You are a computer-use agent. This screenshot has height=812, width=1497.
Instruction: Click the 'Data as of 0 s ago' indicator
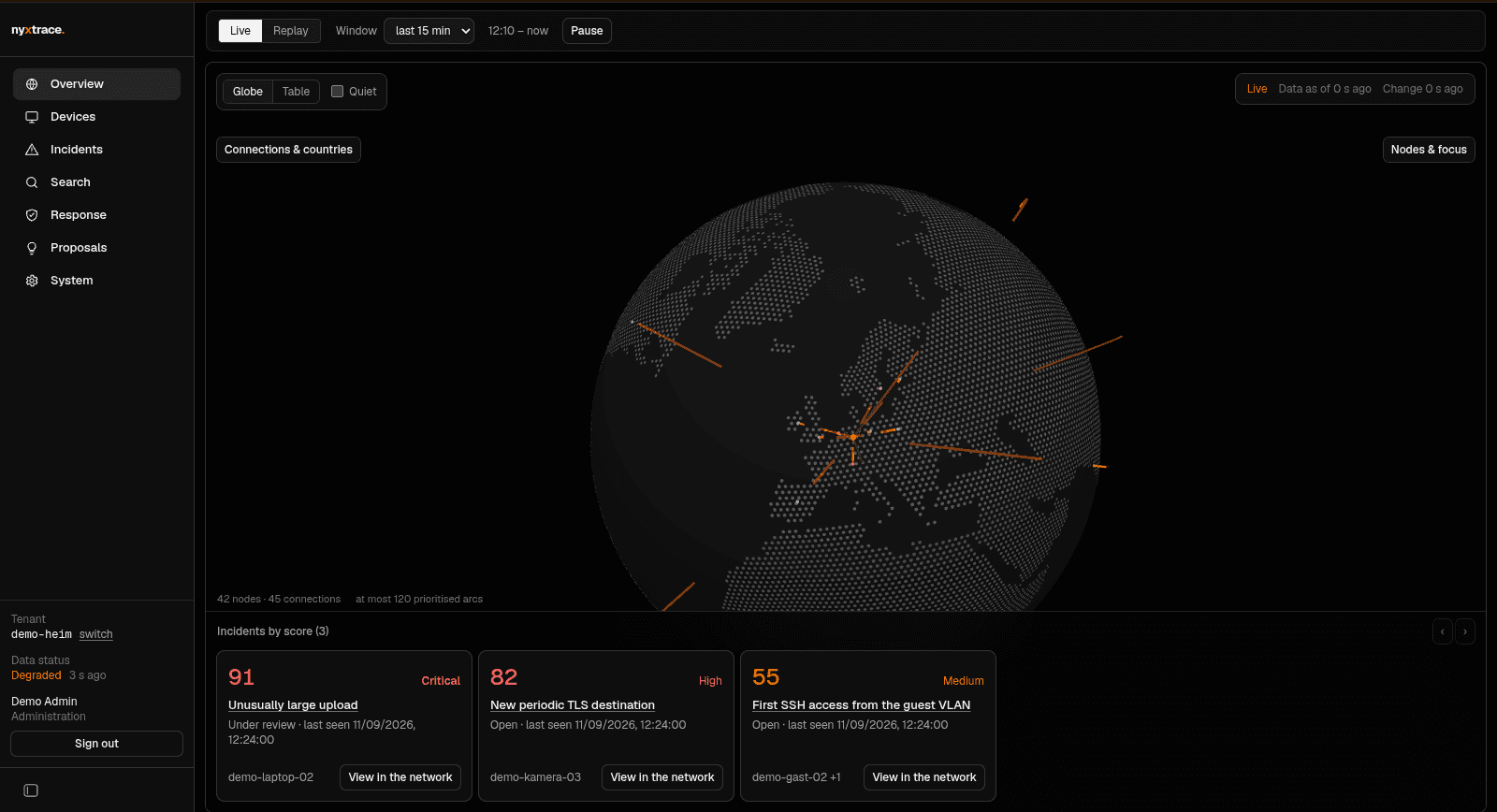[1325, 89]
